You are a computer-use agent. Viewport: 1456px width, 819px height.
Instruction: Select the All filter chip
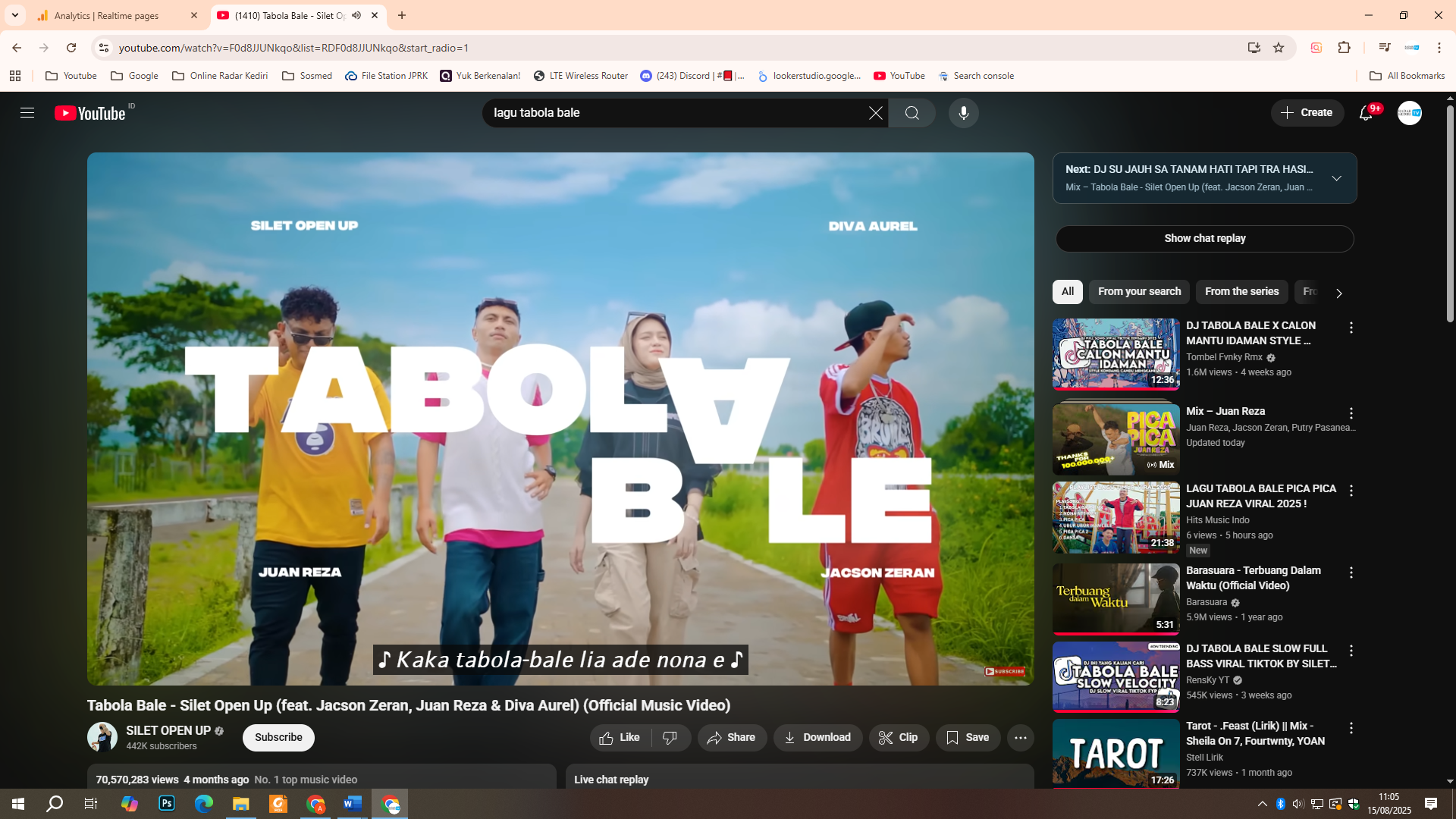point(1067,292)
